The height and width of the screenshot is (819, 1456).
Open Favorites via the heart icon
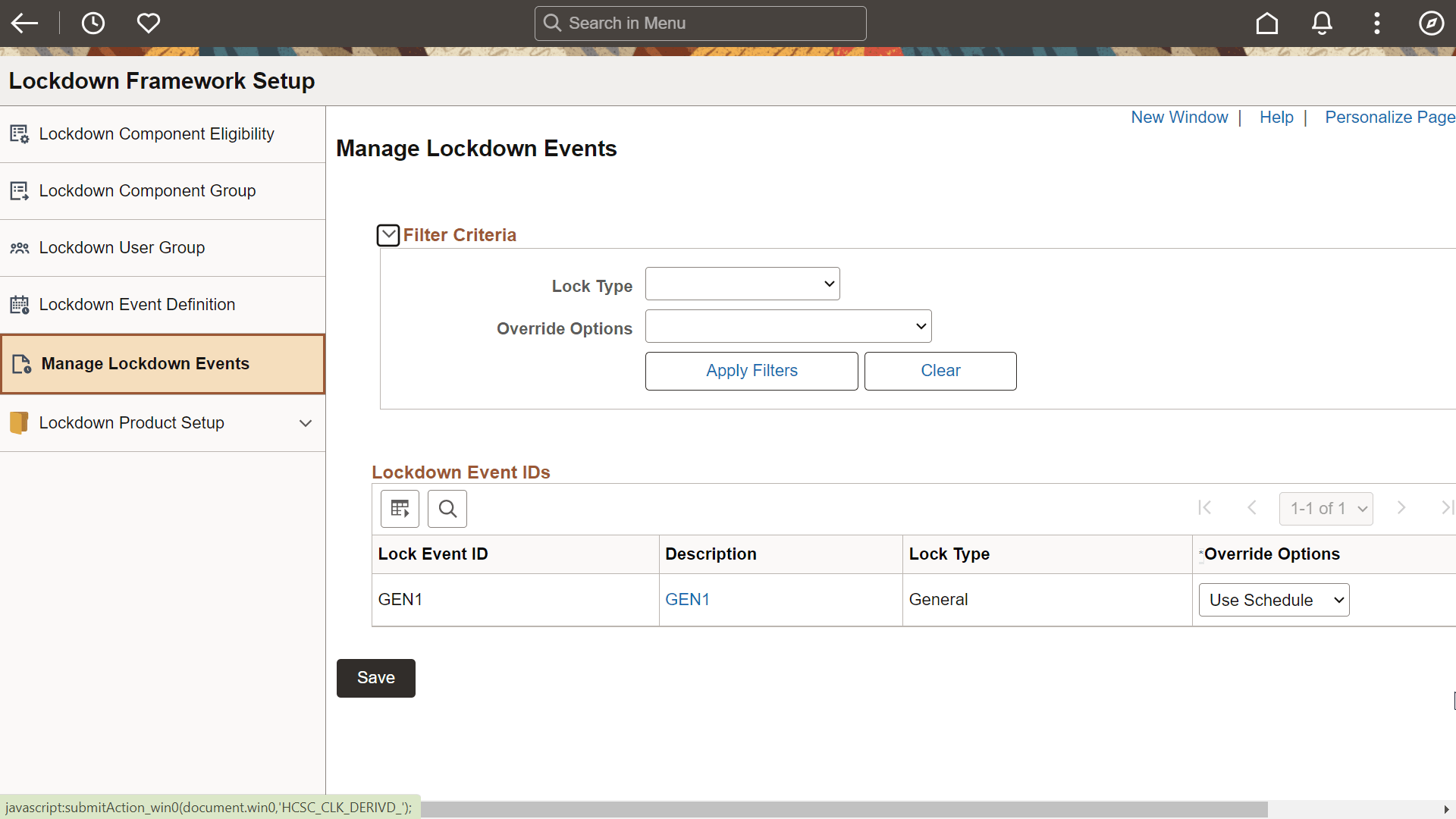148,23
